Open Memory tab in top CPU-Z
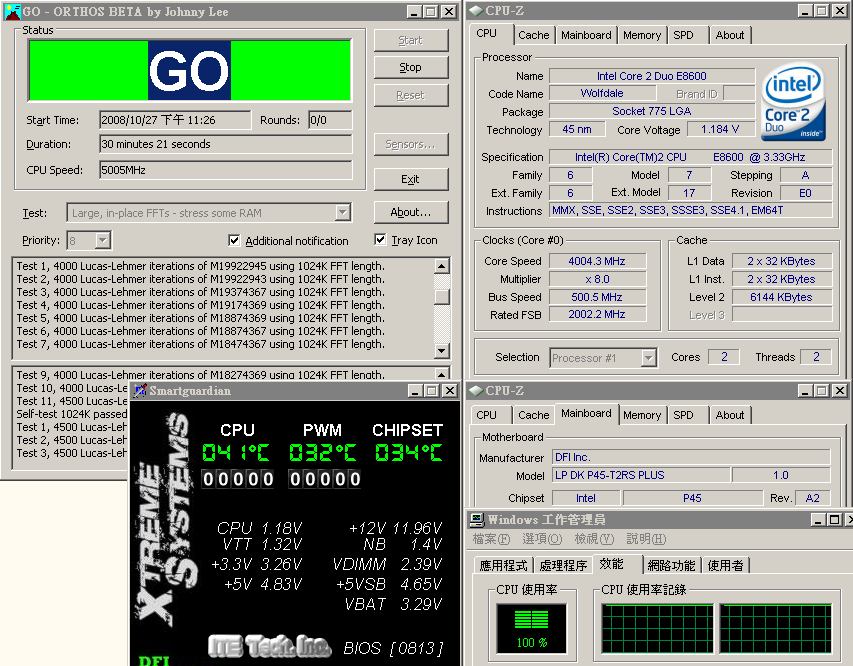 pos(642,35)
